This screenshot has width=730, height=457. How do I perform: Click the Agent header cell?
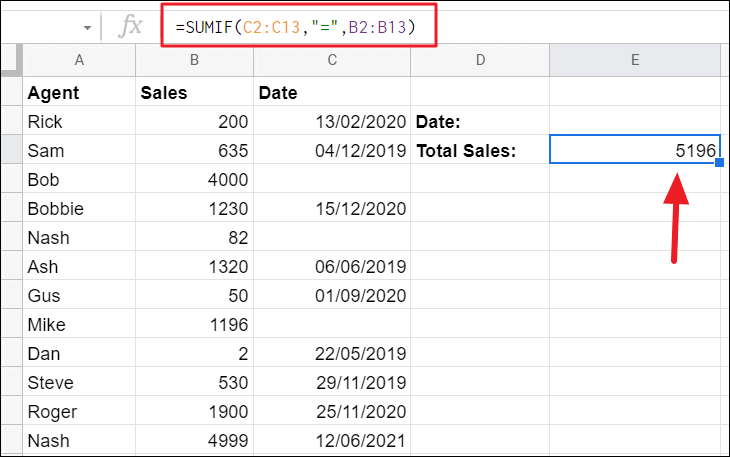point(79,93)
